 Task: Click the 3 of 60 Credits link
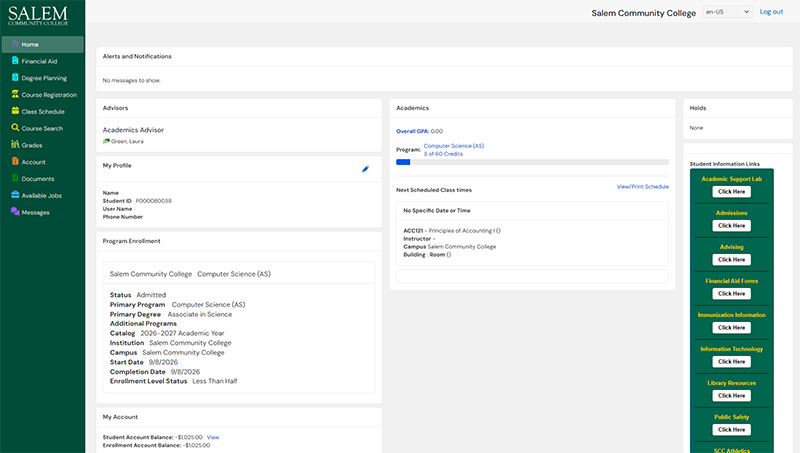tap(443, 154)
